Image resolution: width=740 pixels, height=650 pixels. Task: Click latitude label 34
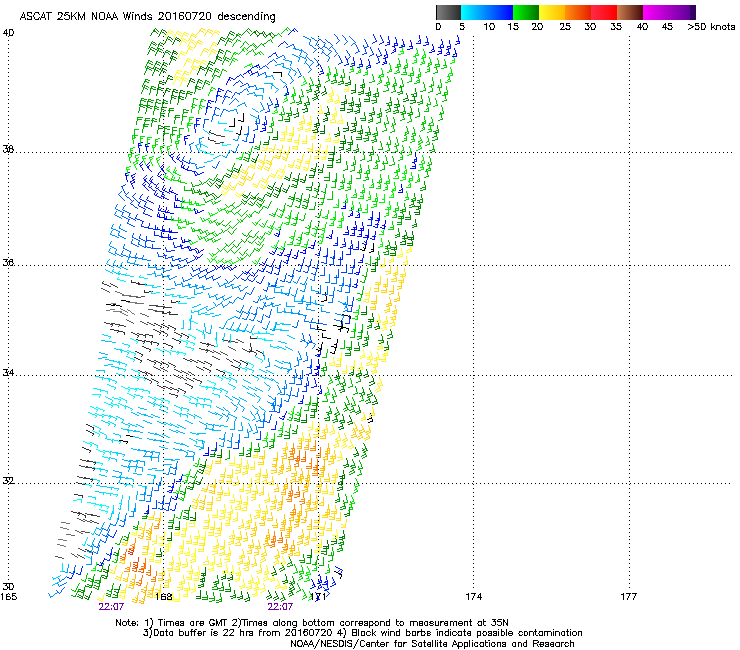pos(8,373)
